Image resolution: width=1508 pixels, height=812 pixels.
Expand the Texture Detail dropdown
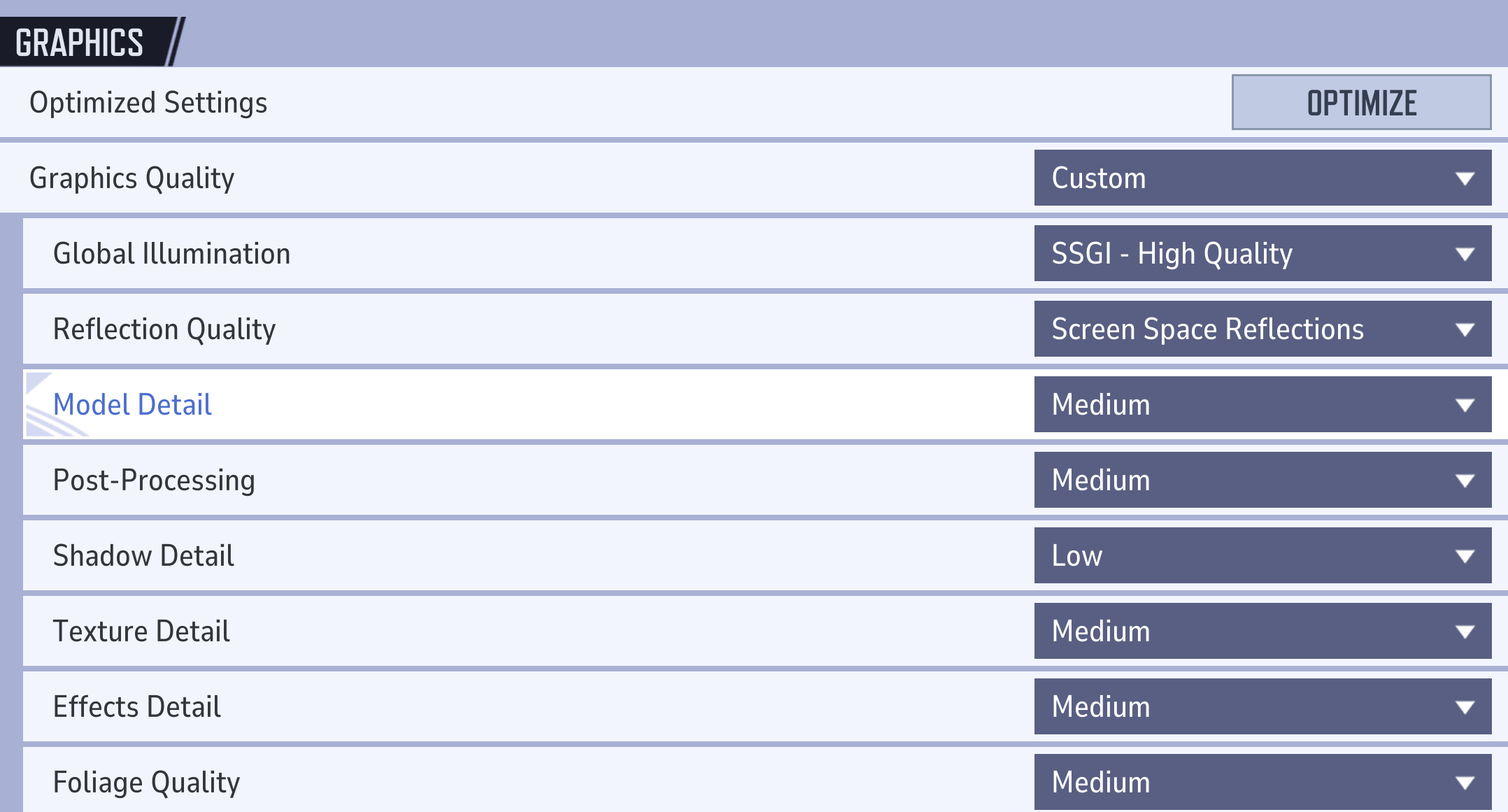click(x=1262, y=631)
